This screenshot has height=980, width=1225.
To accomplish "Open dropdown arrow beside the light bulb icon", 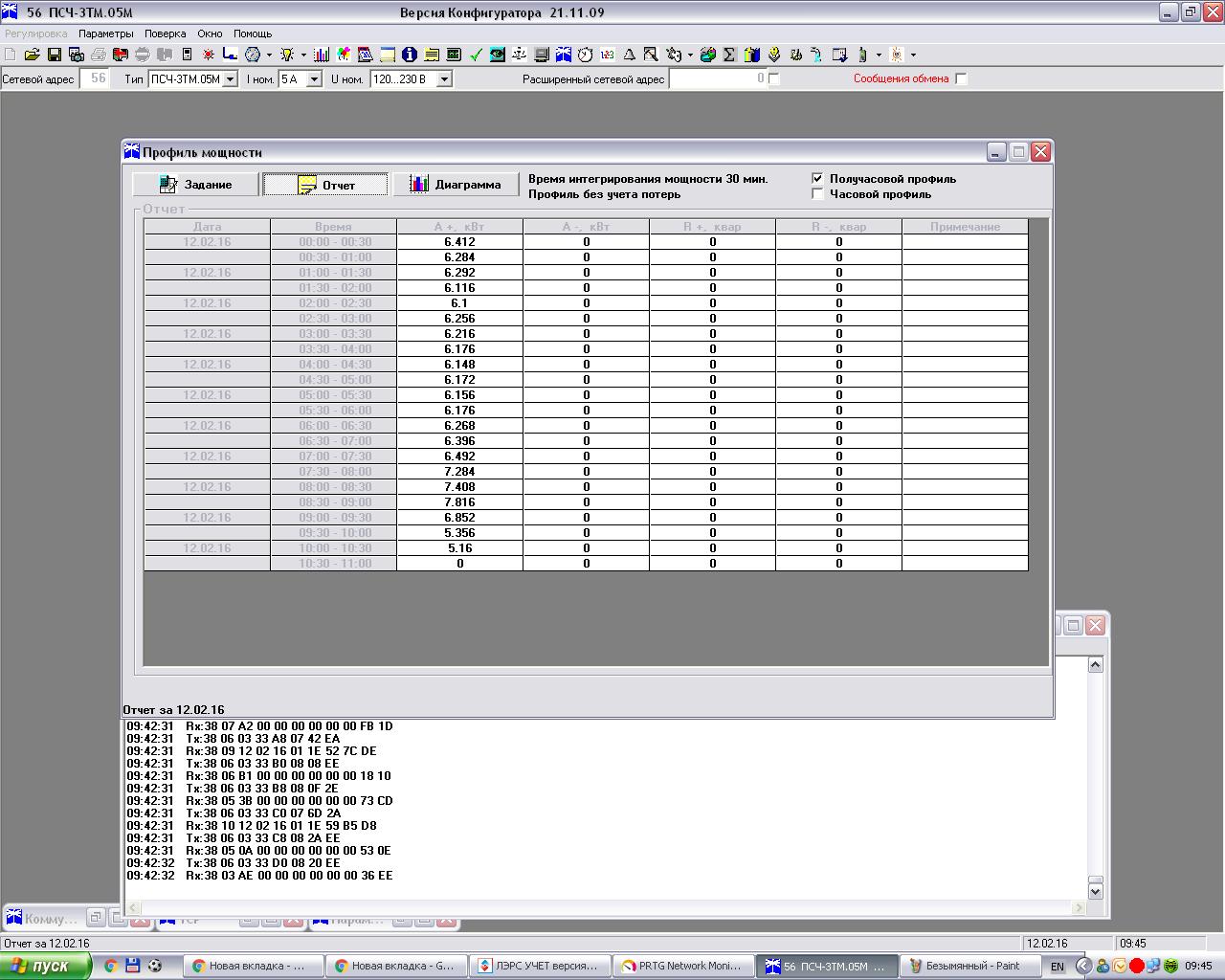I will 302,55.
